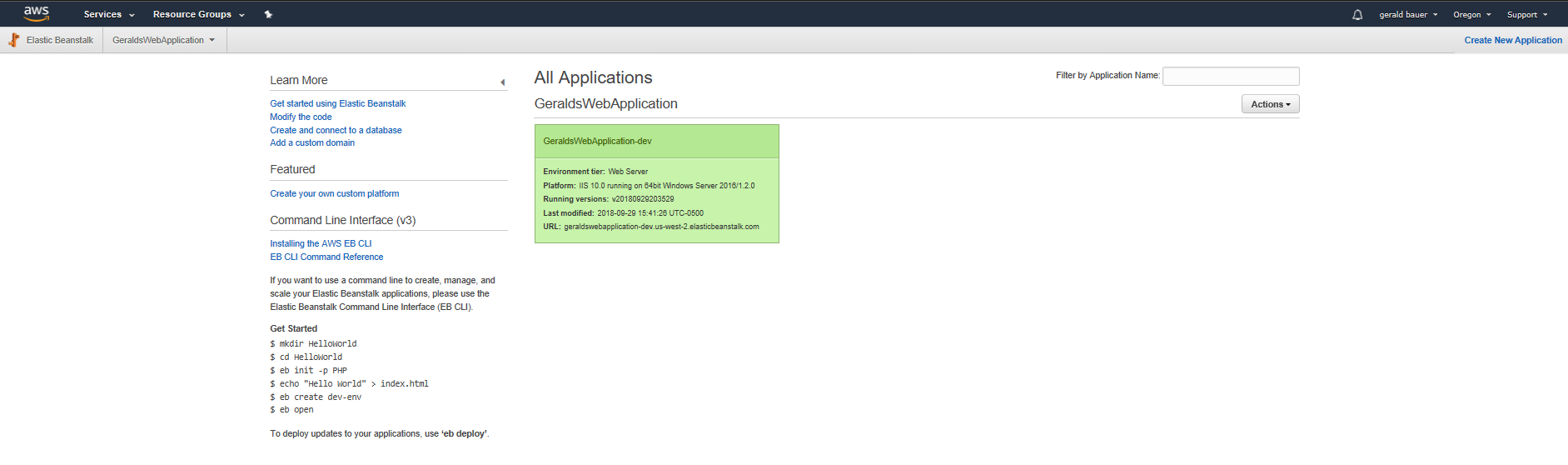Open the Resource Groups menu
This screenshot has width=1568, height=465.
[199, 14]
